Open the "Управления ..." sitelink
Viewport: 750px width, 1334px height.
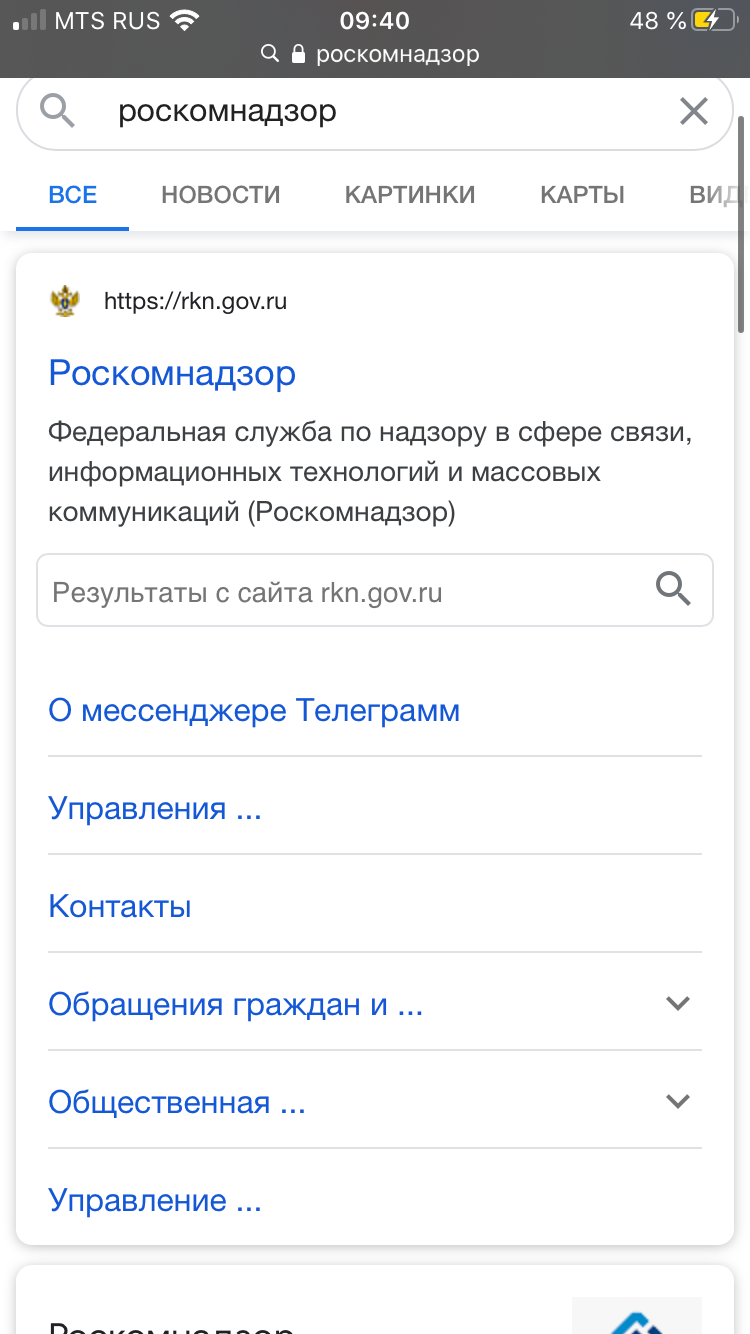(x=155, y=808)
